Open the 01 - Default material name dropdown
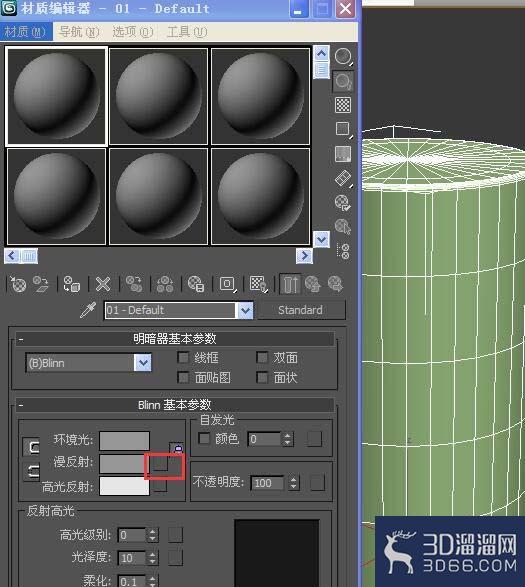 245,310
